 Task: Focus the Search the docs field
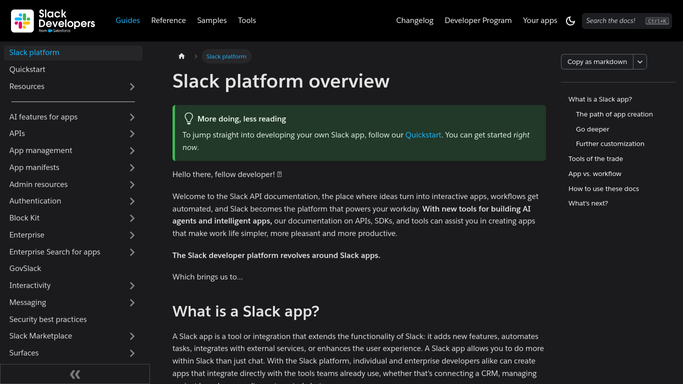click(x=627, y=21)
